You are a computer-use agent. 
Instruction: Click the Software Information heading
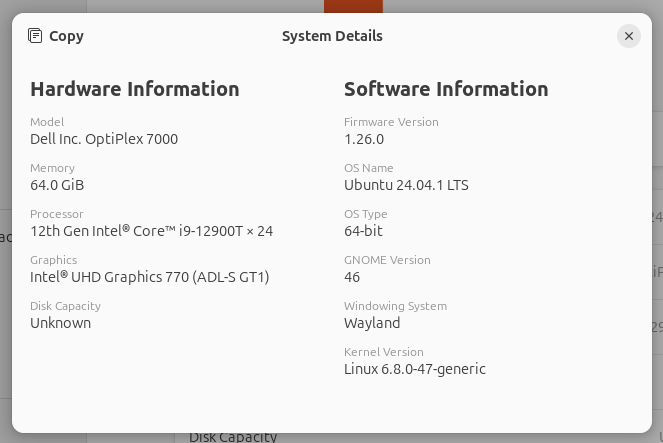446,89
